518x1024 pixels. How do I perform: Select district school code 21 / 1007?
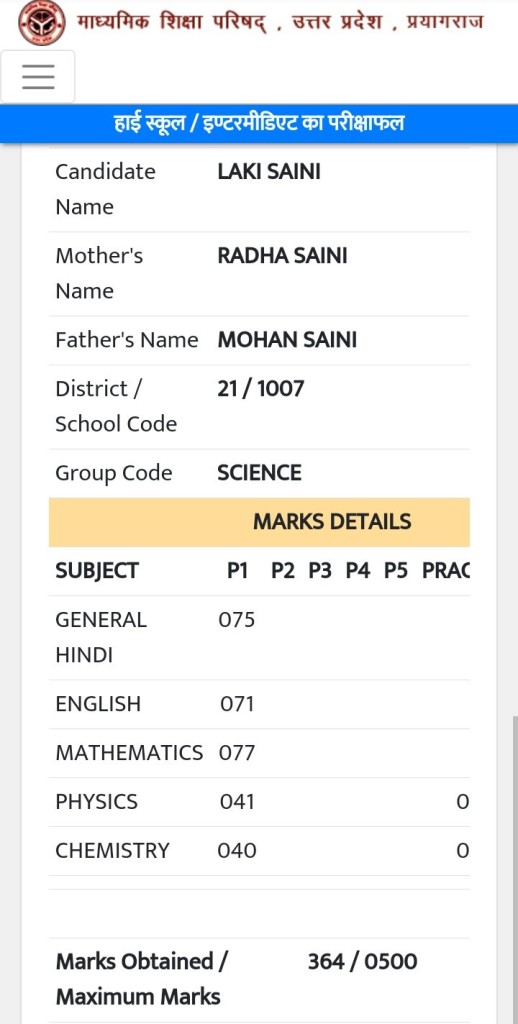click(261, 389)
